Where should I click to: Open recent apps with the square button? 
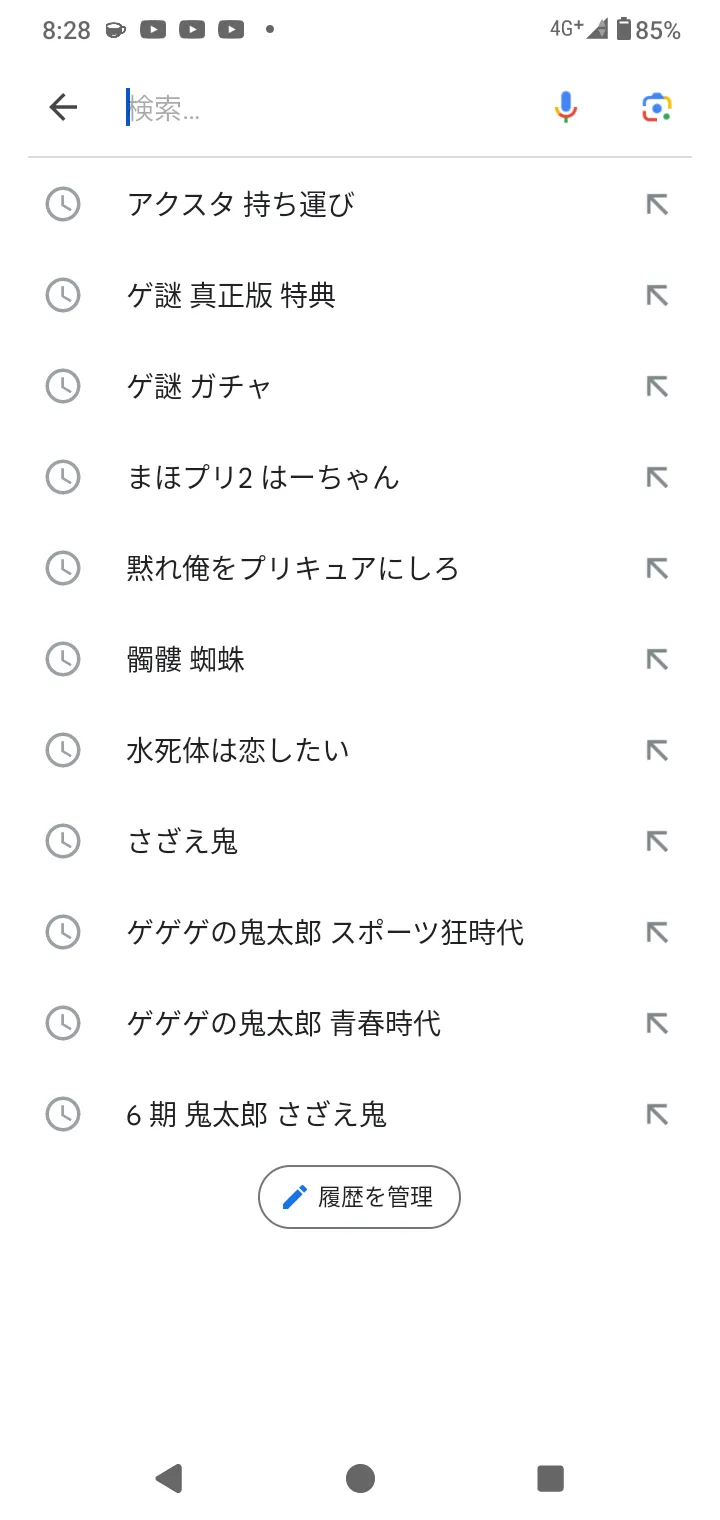(x=550, y=1478)
